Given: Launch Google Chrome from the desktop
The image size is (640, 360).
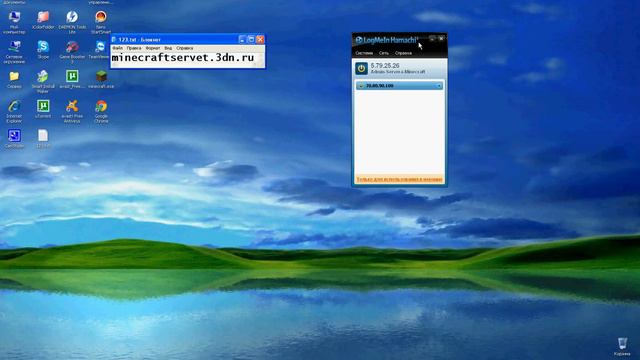Looking at the screenshot, I should pos(101,106).
